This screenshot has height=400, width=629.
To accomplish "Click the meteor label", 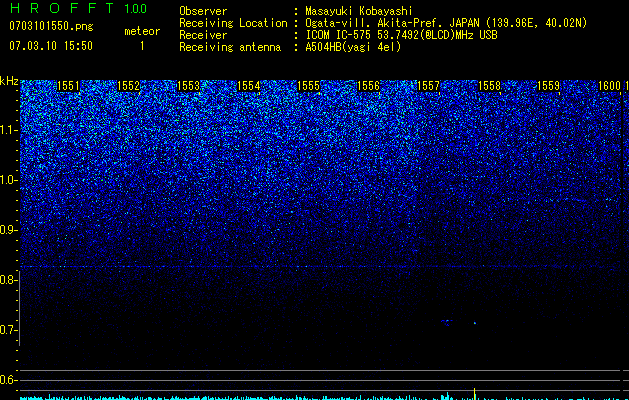I will [x=142, y=31].
